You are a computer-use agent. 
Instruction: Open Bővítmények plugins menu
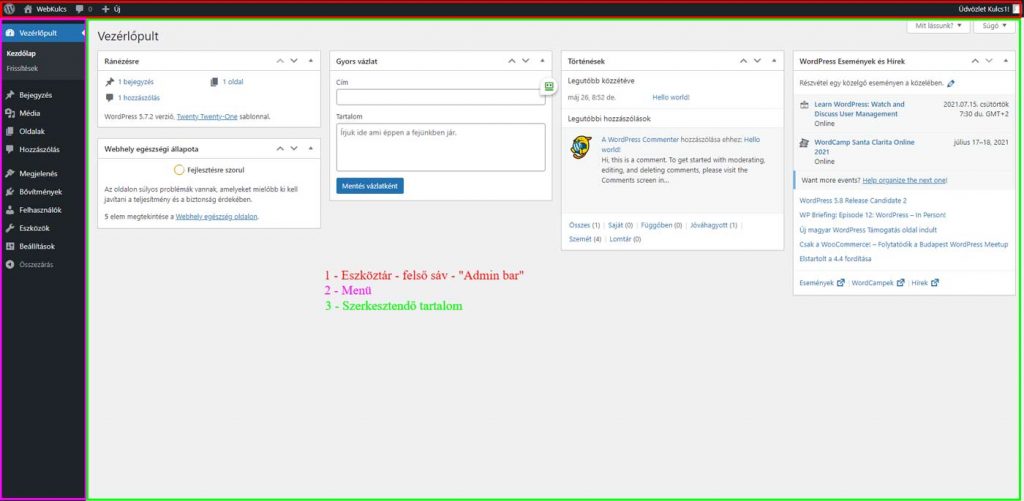42,192
